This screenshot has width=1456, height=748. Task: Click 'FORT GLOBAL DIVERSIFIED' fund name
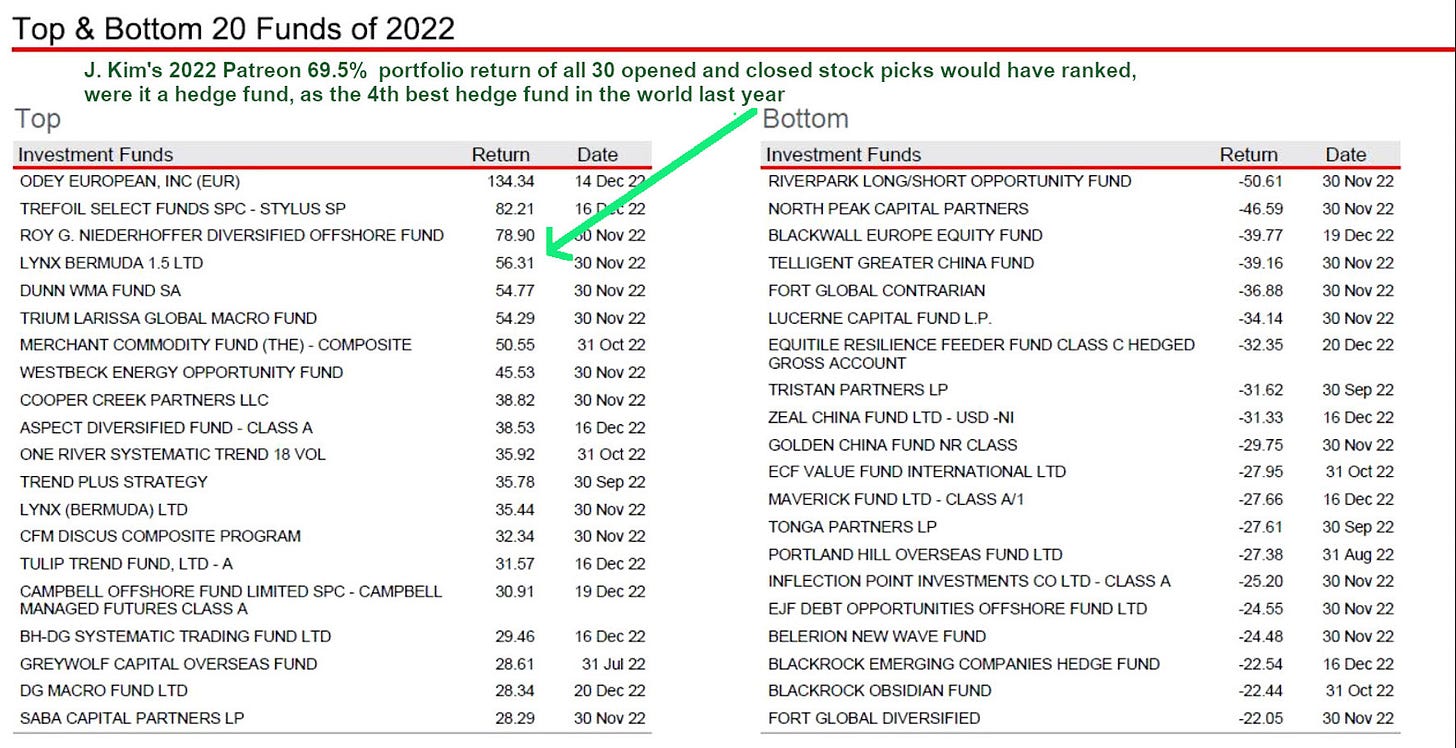[874, 718]
